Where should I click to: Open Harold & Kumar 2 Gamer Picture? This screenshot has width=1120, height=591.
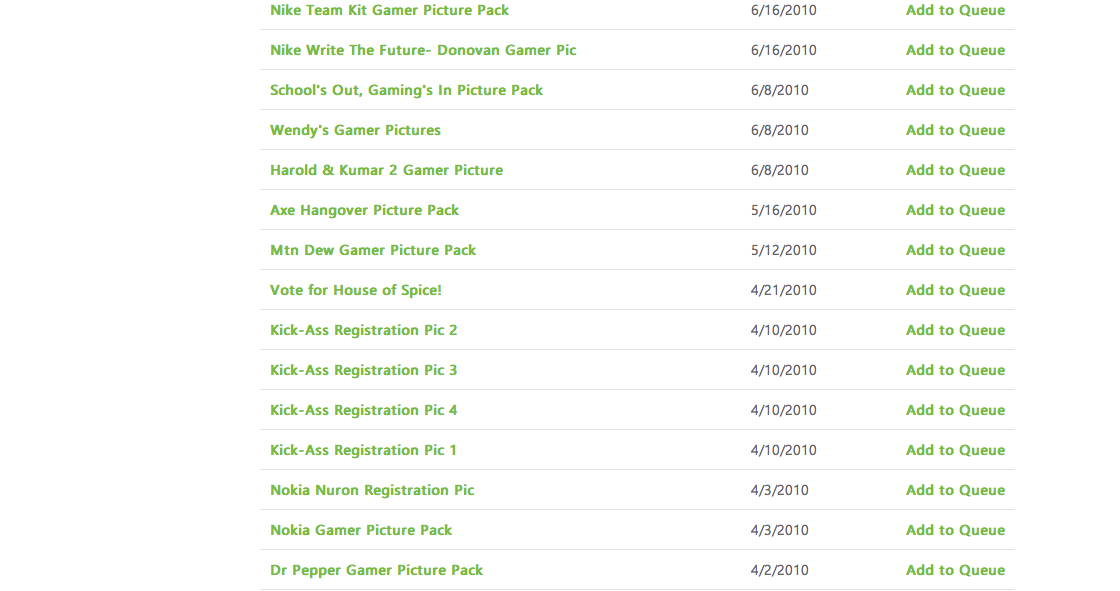tap(386, 170)
